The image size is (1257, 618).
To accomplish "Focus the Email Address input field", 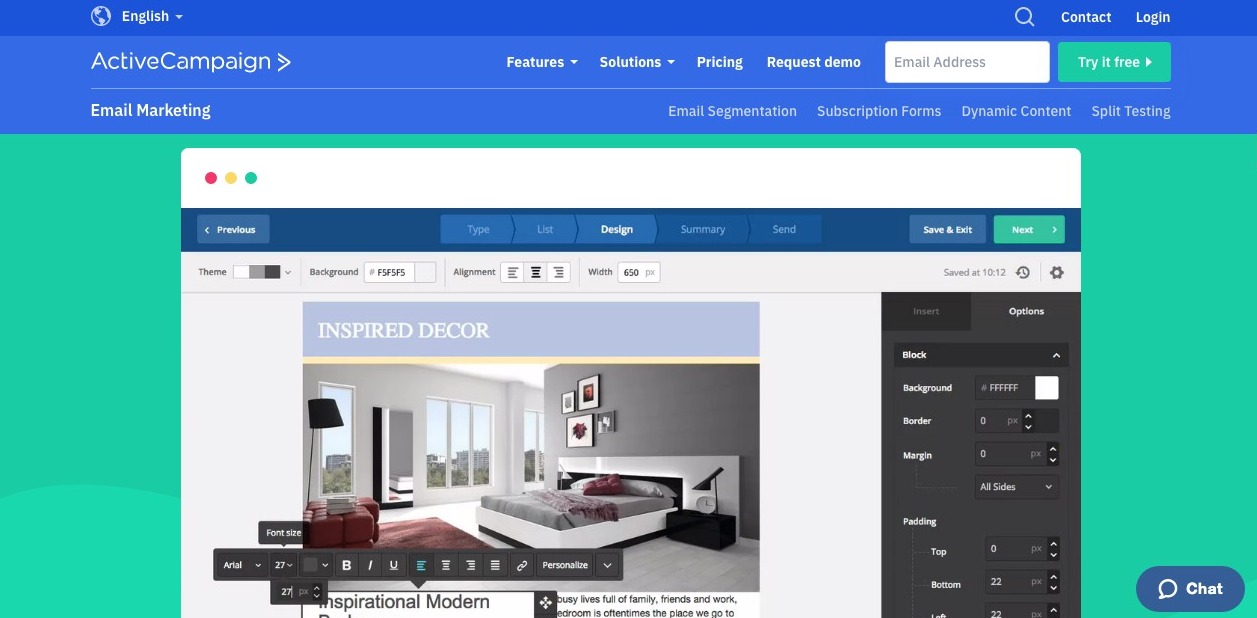I will (x=967, y=62).
